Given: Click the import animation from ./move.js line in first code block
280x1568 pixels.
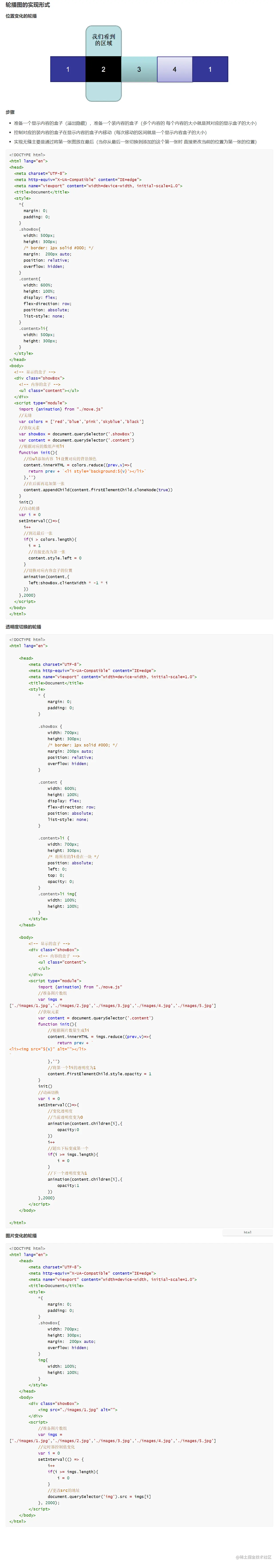Looking at the screenshot, I should point(61,409).
